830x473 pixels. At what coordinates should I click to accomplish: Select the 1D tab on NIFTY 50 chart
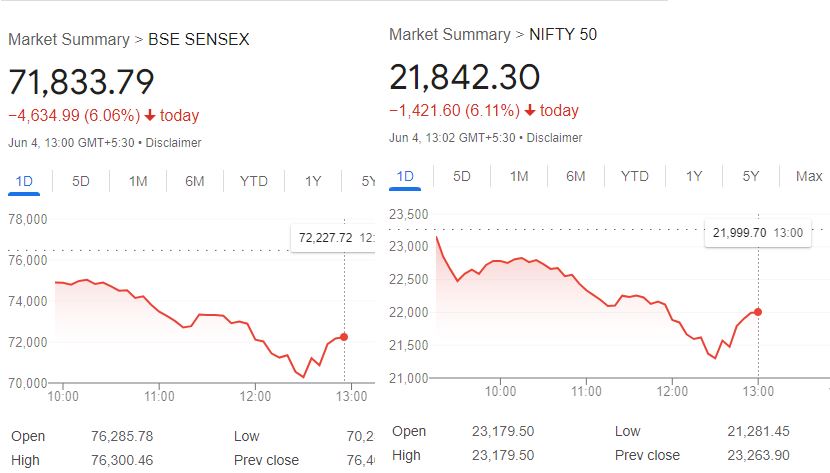pos(405,177)
